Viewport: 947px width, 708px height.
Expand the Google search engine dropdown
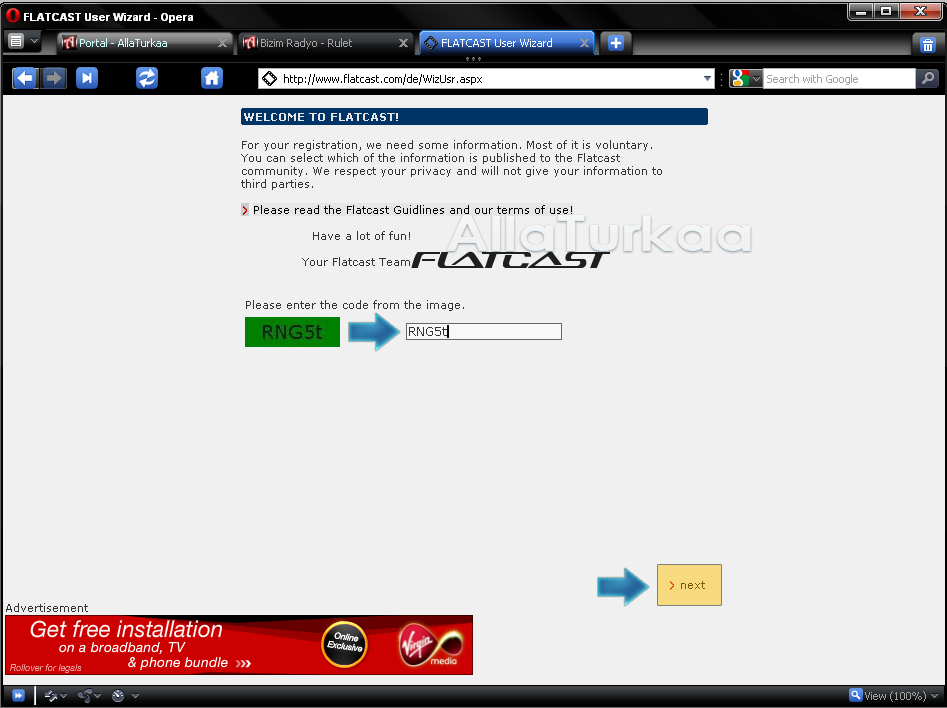(x=746, y=79)
